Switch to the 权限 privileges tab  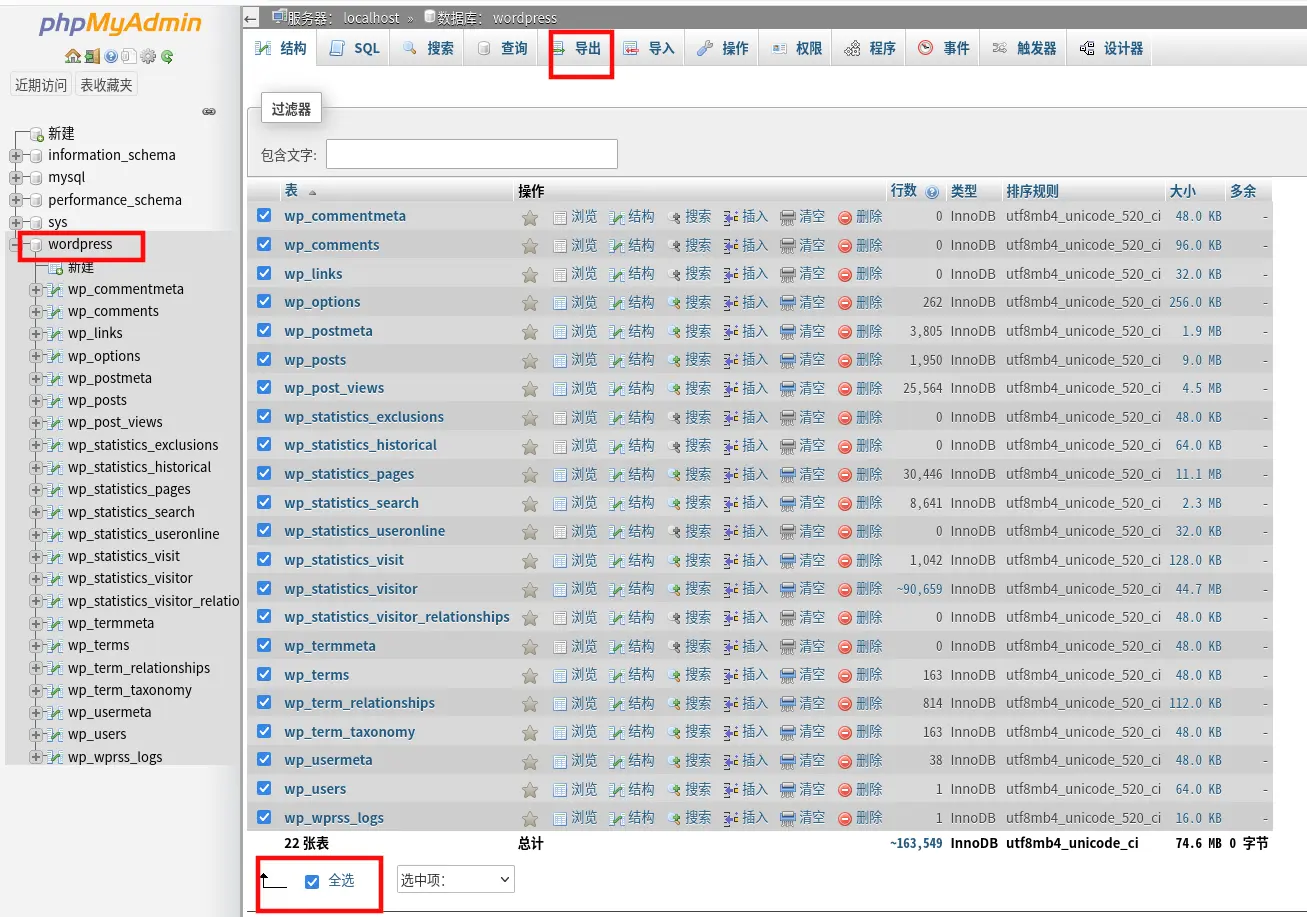(796, 48)
